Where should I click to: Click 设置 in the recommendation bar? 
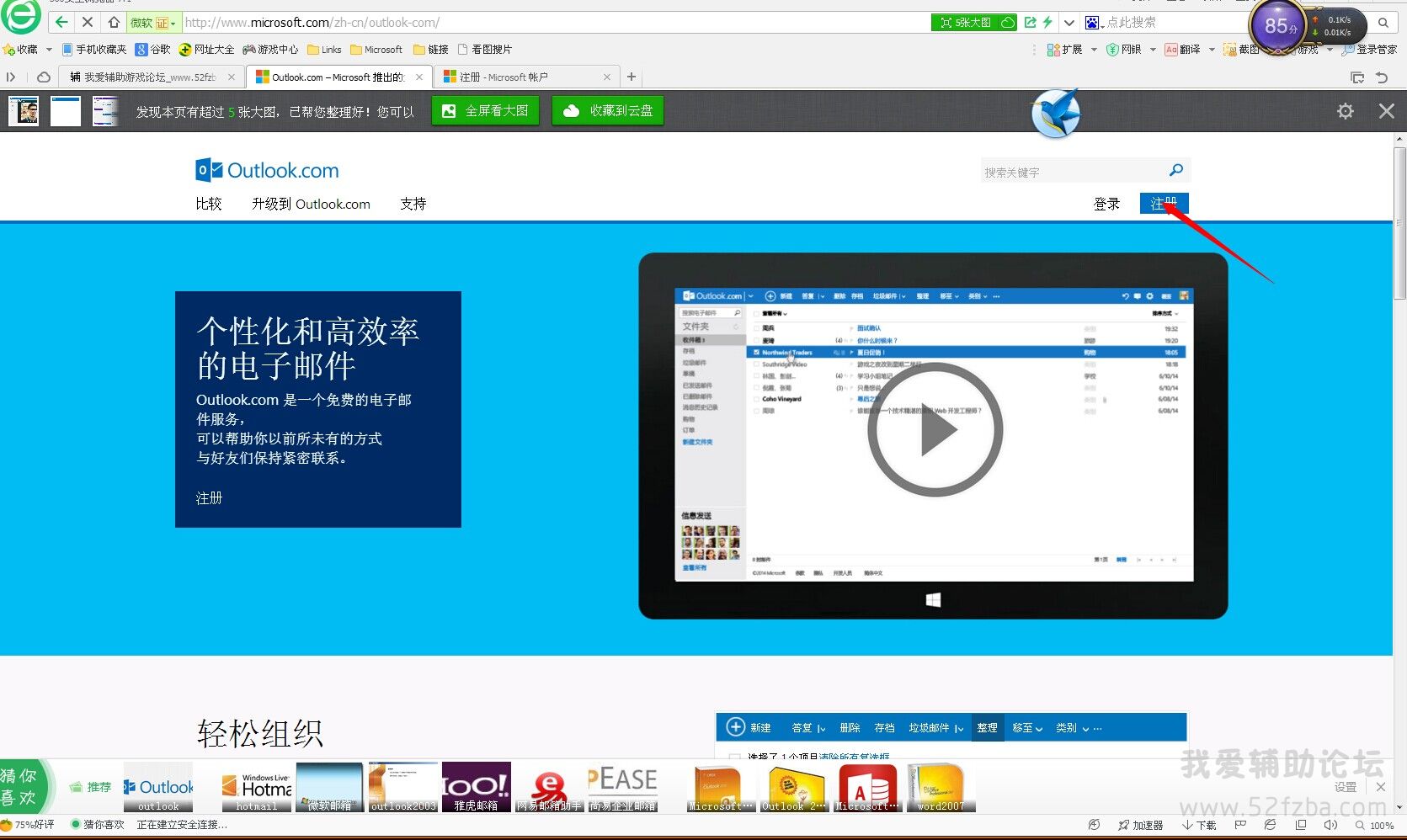(x=1346, y=787)
